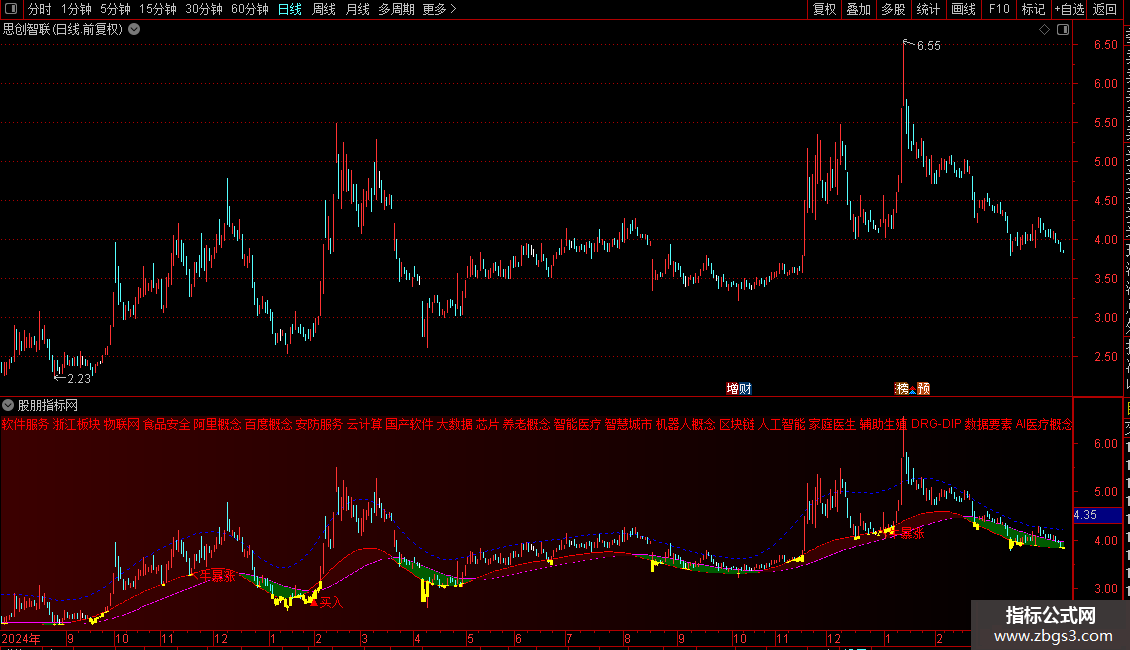Select the 5分钟 period
1130x650 pixels.
(x=115, y=9)
